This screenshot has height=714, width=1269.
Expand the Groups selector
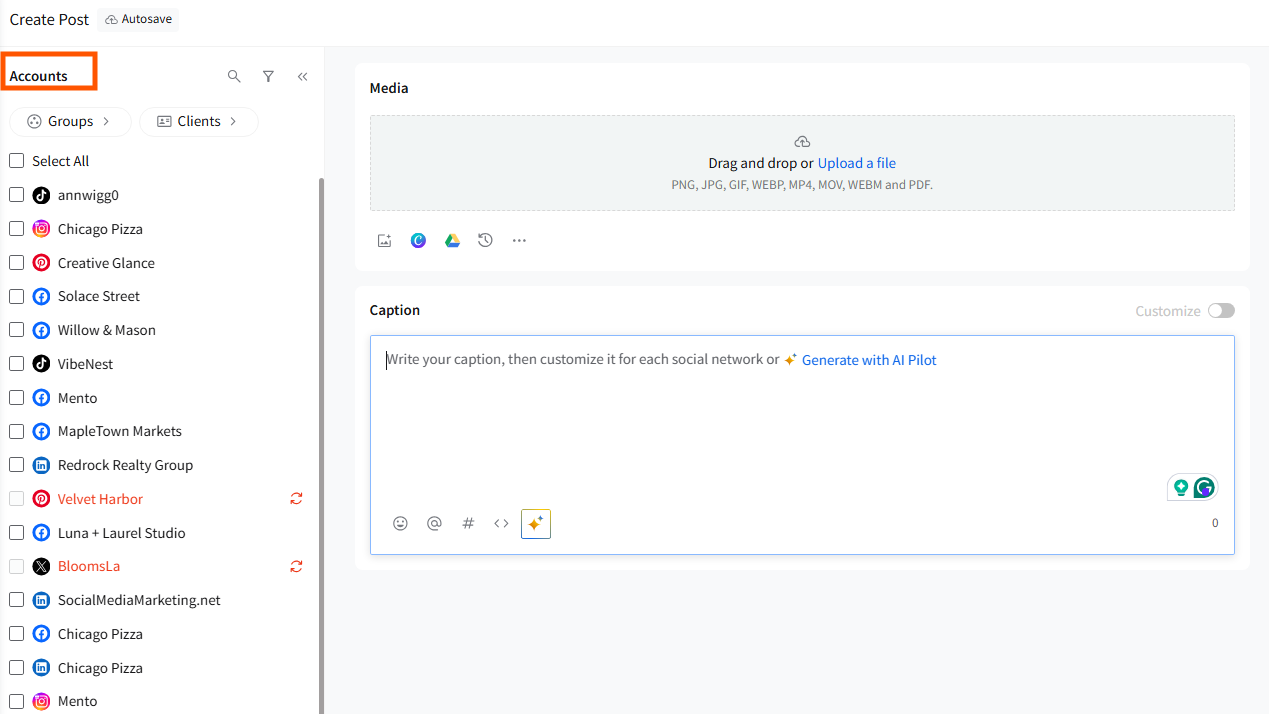[70, 121]
